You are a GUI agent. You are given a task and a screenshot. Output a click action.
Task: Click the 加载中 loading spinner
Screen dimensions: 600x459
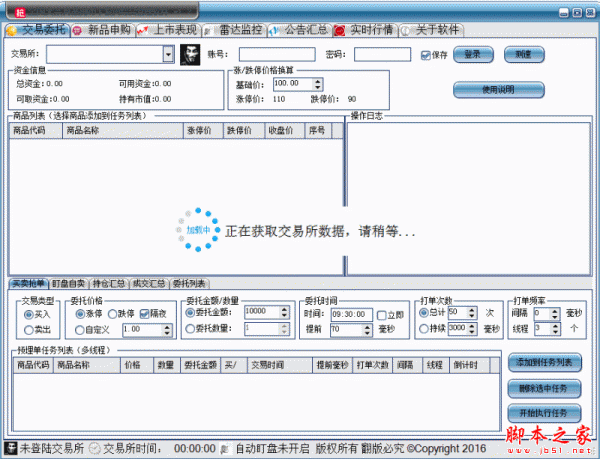[x=198, y=230]
